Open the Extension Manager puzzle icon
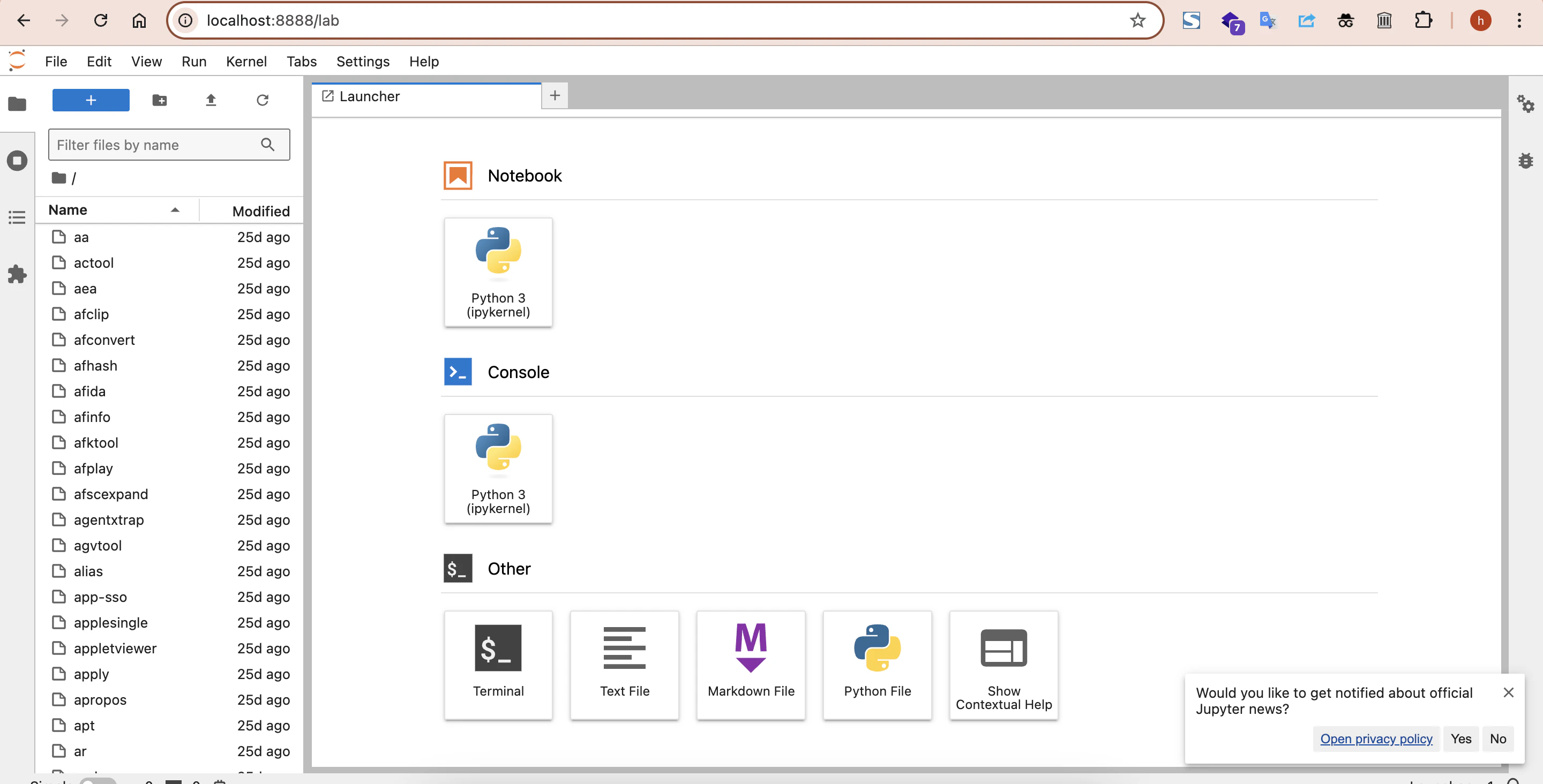1543x784 pixels. click(17, 274)
